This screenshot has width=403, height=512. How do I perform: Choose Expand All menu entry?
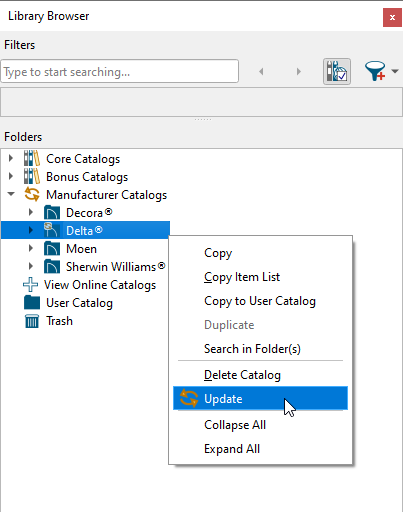click(x=260, y=449)
